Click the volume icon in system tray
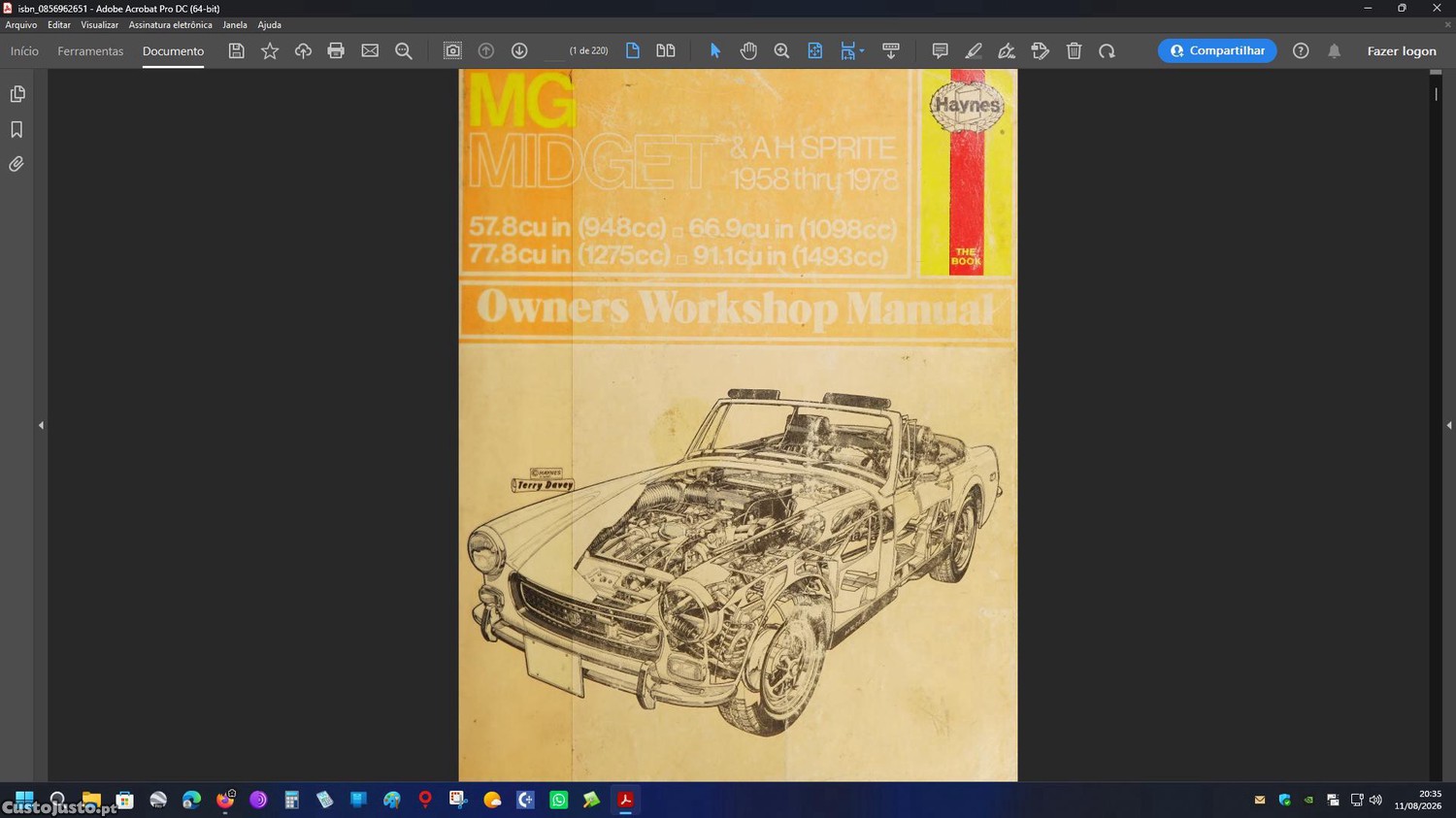This screenshot has width=1456, height=818. (1375, 800)
